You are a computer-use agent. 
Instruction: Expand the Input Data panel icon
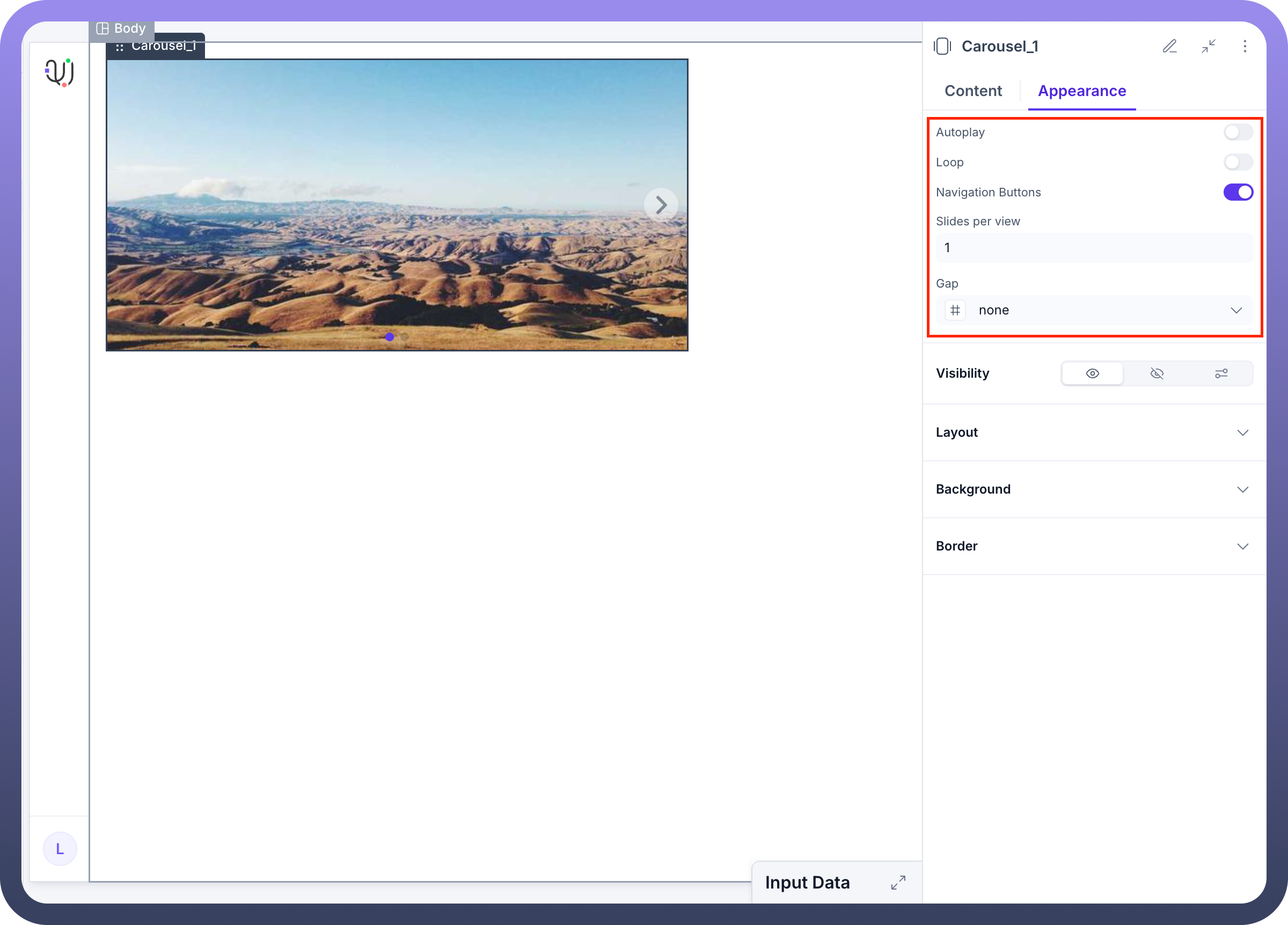[x=898, y=883]
